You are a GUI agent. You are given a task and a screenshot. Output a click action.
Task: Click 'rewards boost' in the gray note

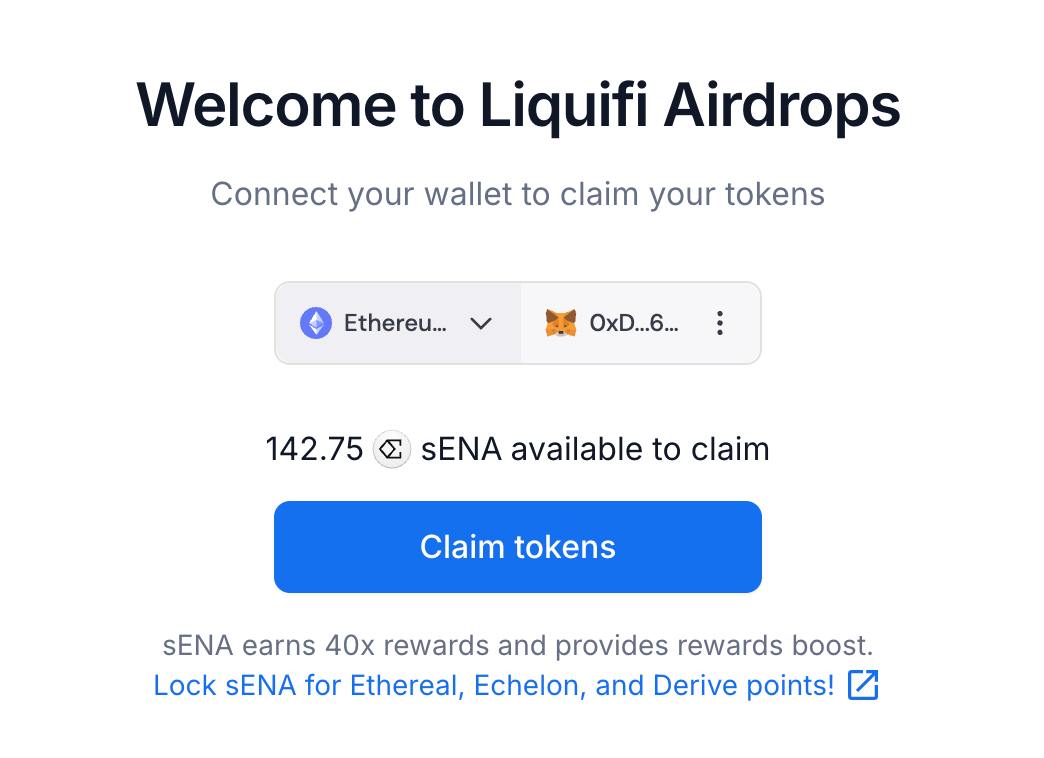point(774,645)
